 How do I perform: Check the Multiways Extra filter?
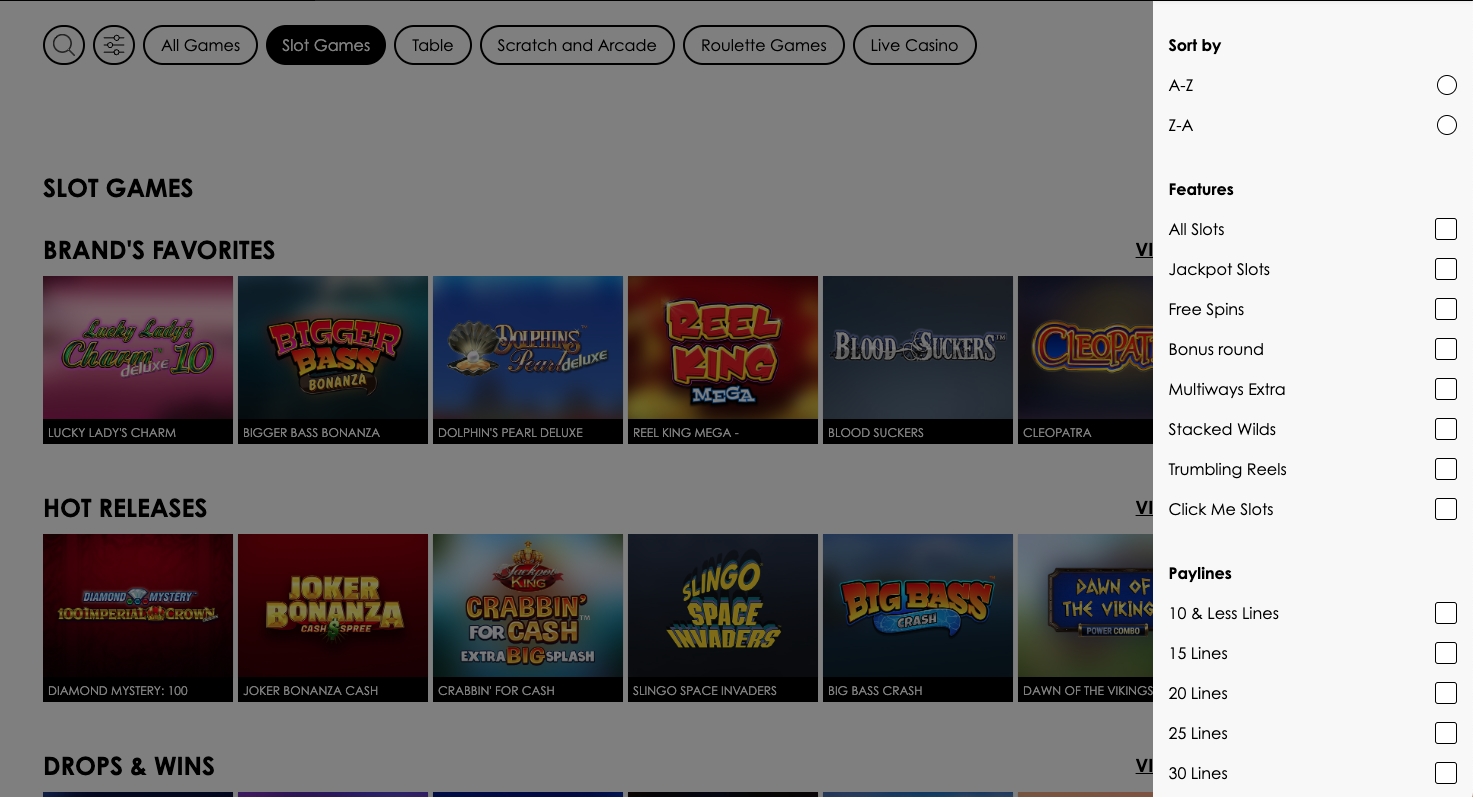pos(1446,389)
